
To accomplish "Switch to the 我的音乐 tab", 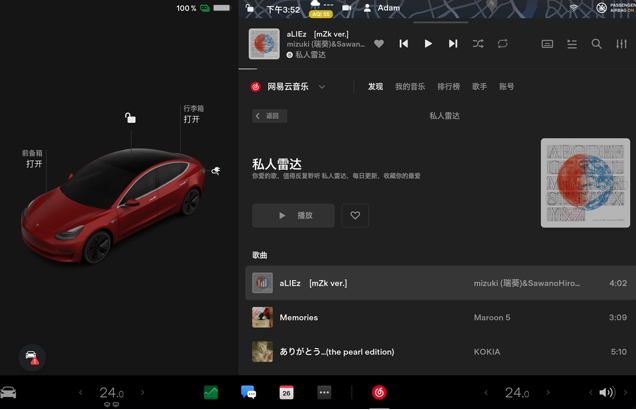I will click(410, 87).
